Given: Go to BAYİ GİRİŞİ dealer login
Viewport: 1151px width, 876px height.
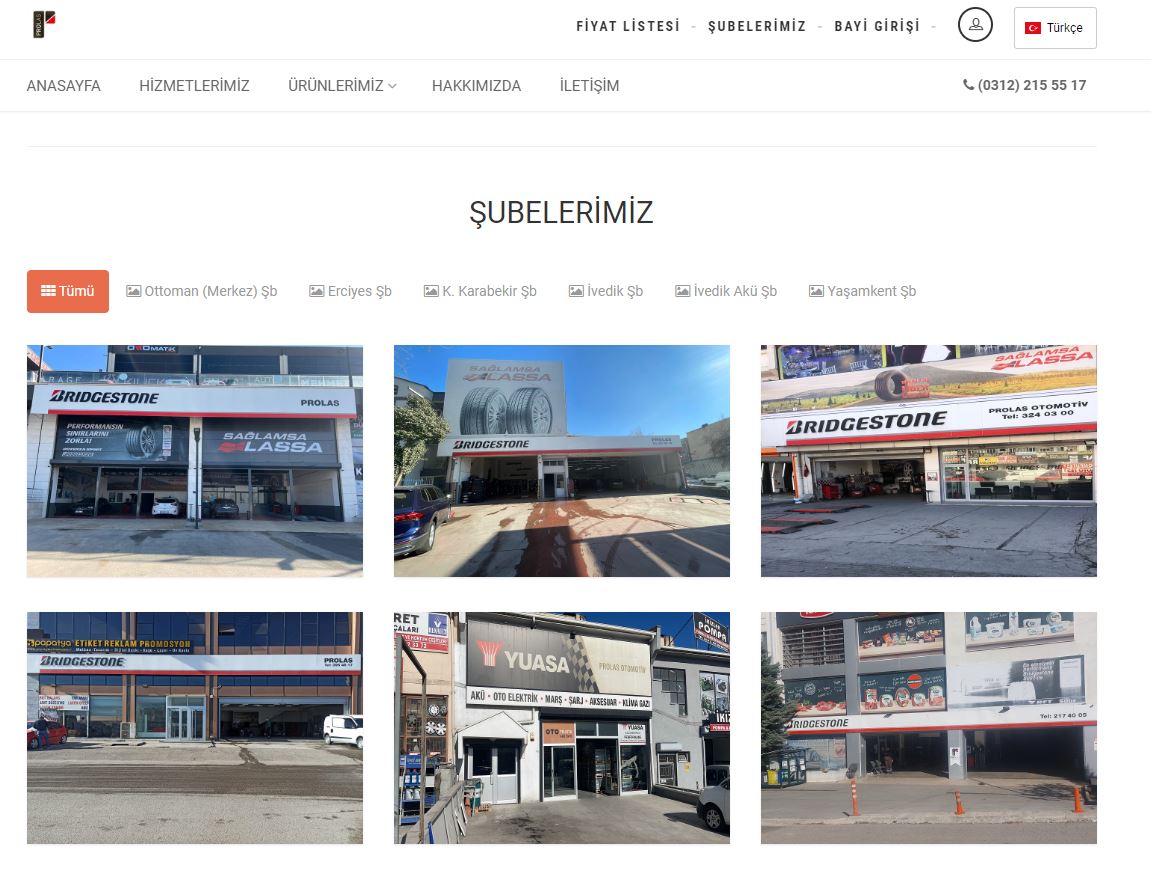Looking at the screenshot, I should (876, 26).
